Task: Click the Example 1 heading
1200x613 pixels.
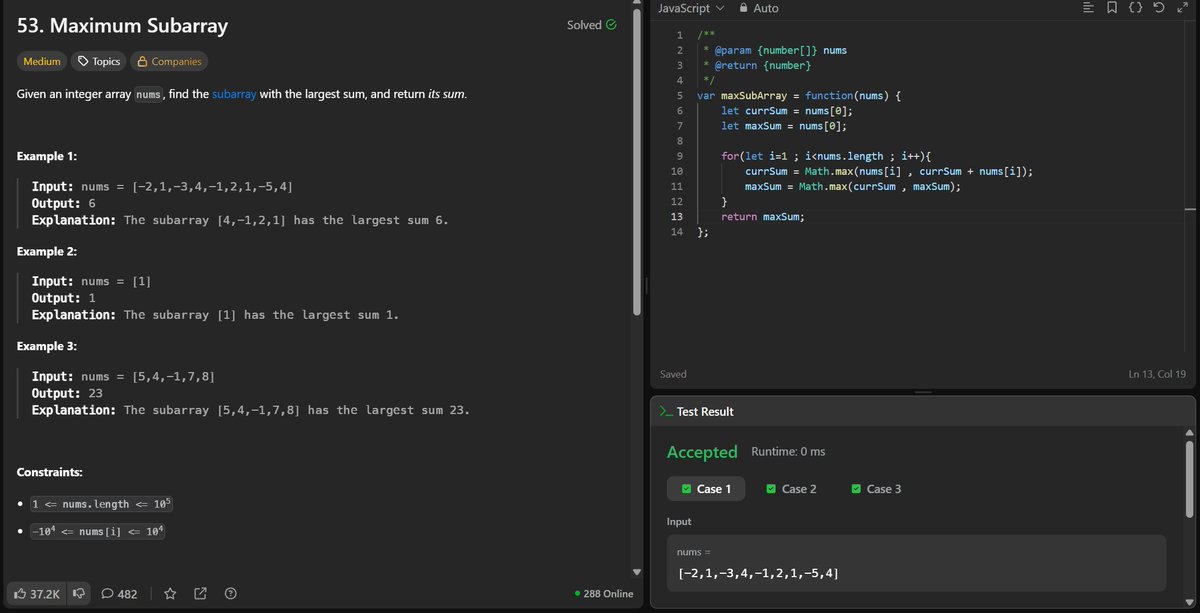Action: (48, 157)
